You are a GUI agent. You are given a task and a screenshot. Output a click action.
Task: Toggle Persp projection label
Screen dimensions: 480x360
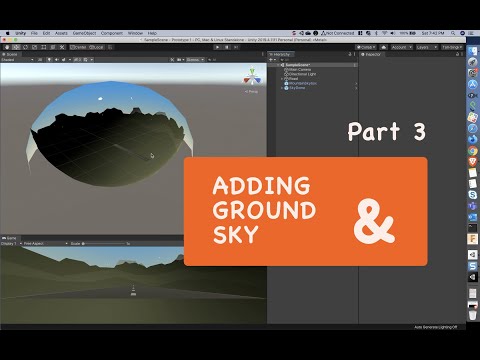(x=251, y=91)
